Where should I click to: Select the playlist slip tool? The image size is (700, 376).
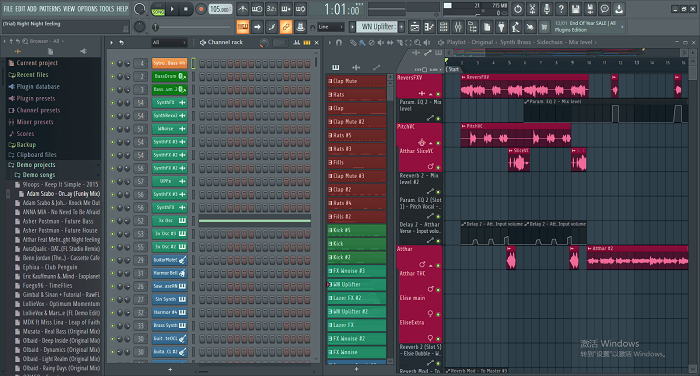coord(390,43)
